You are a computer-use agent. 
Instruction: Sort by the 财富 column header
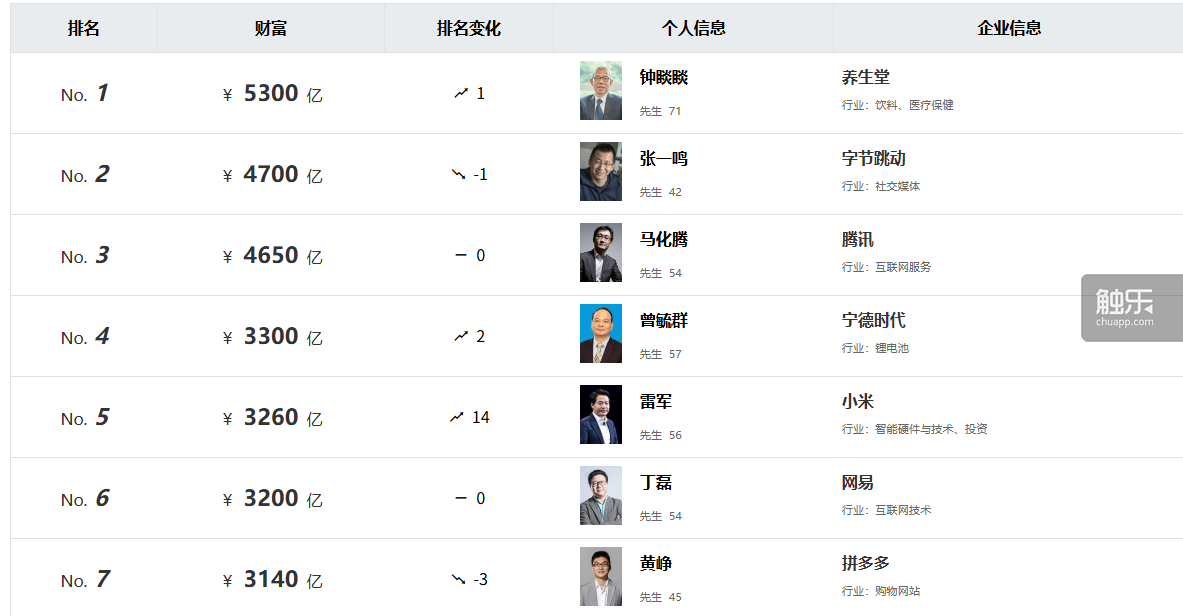pos(270,28)
